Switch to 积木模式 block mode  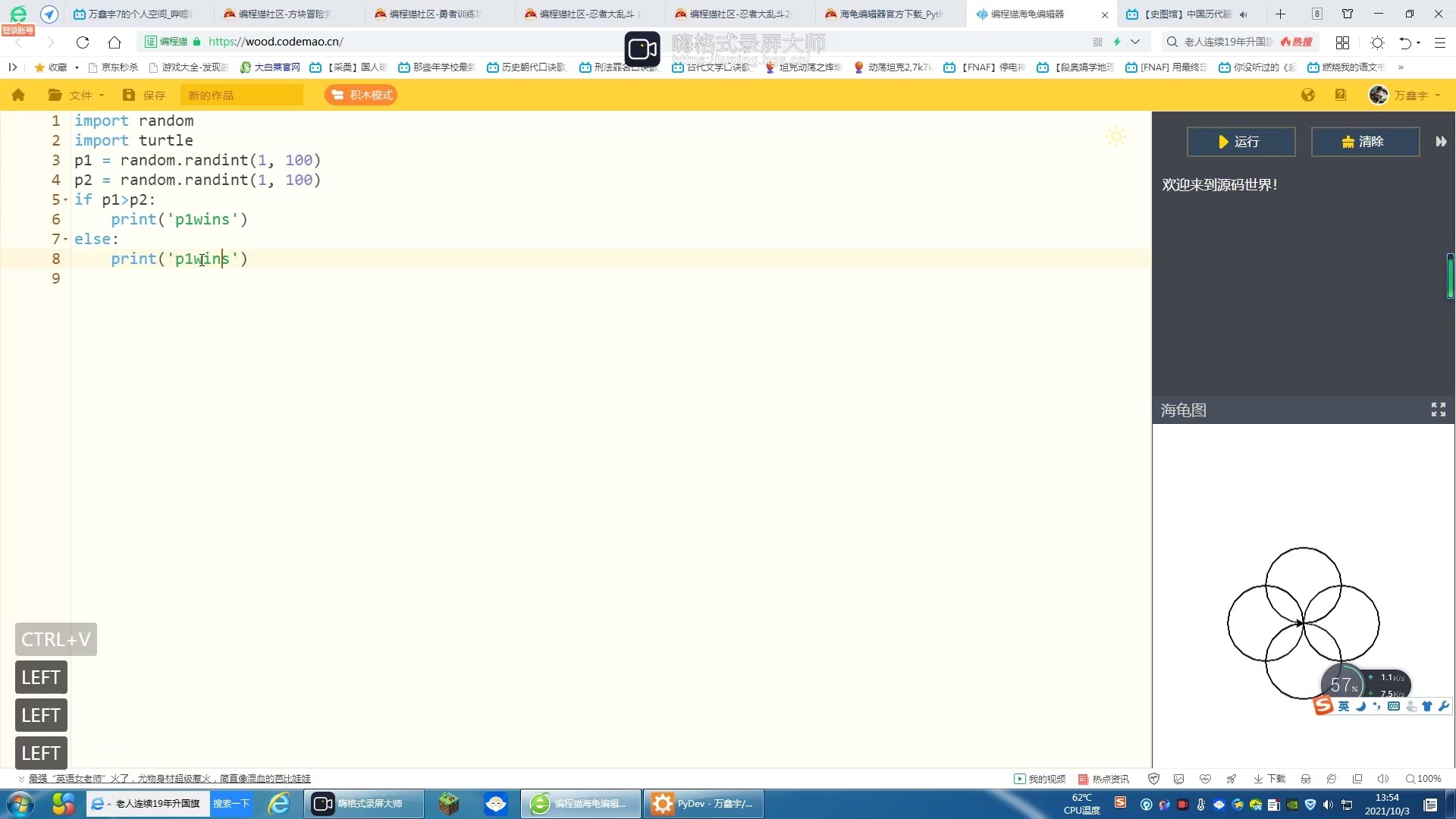click(362, 95)
